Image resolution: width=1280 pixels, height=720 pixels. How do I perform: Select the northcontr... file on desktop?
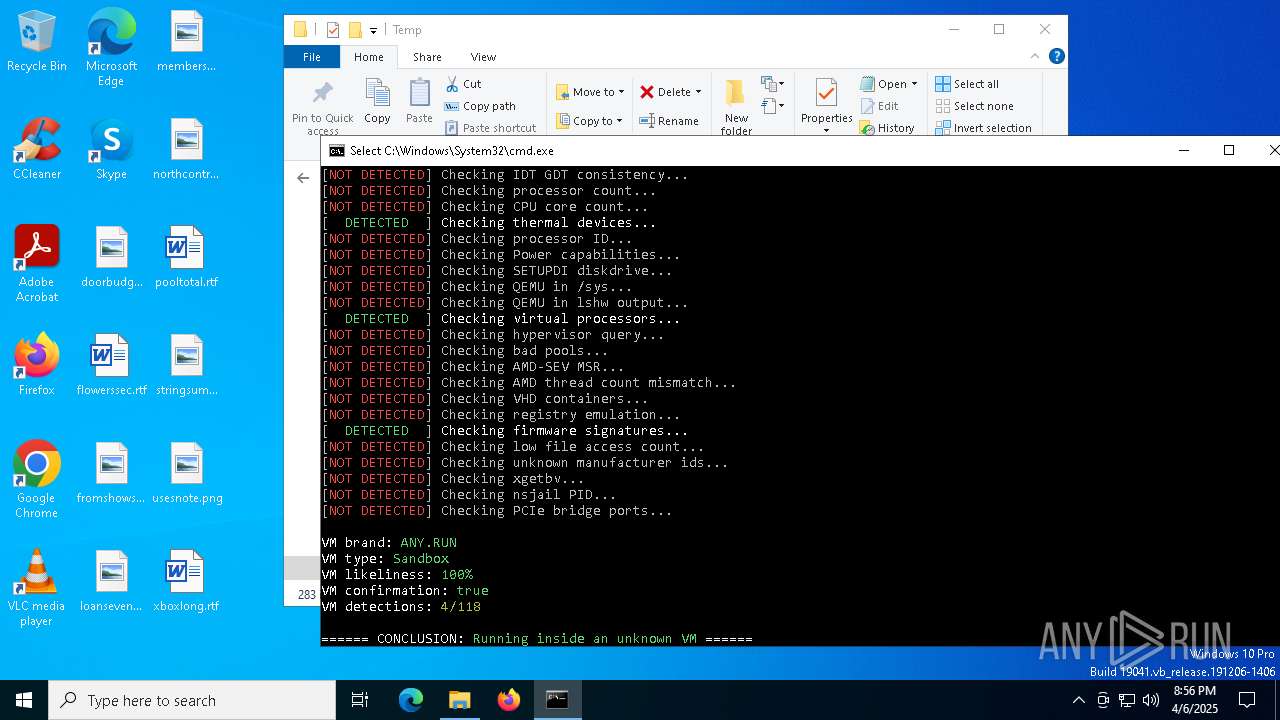tap(186, 149)
